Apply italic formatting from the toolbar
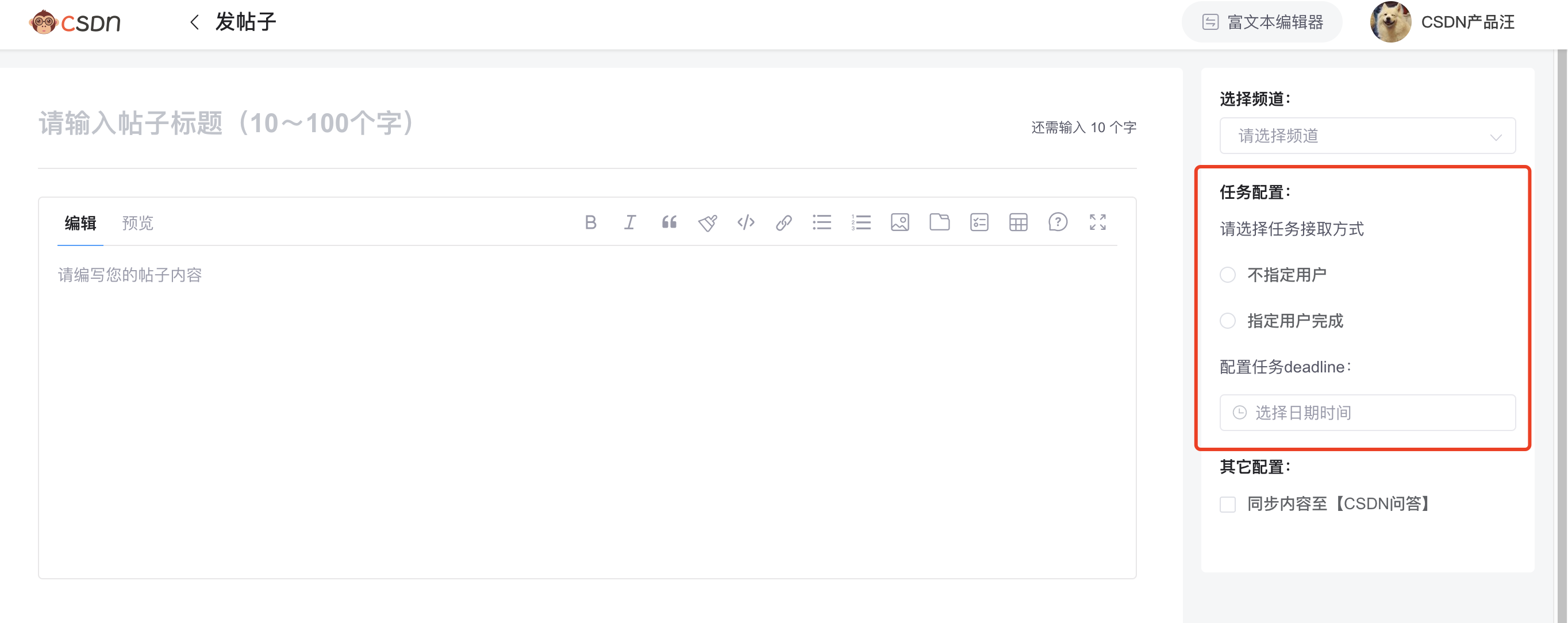This screenshot has width=1568, height=623. coord(629,222)
